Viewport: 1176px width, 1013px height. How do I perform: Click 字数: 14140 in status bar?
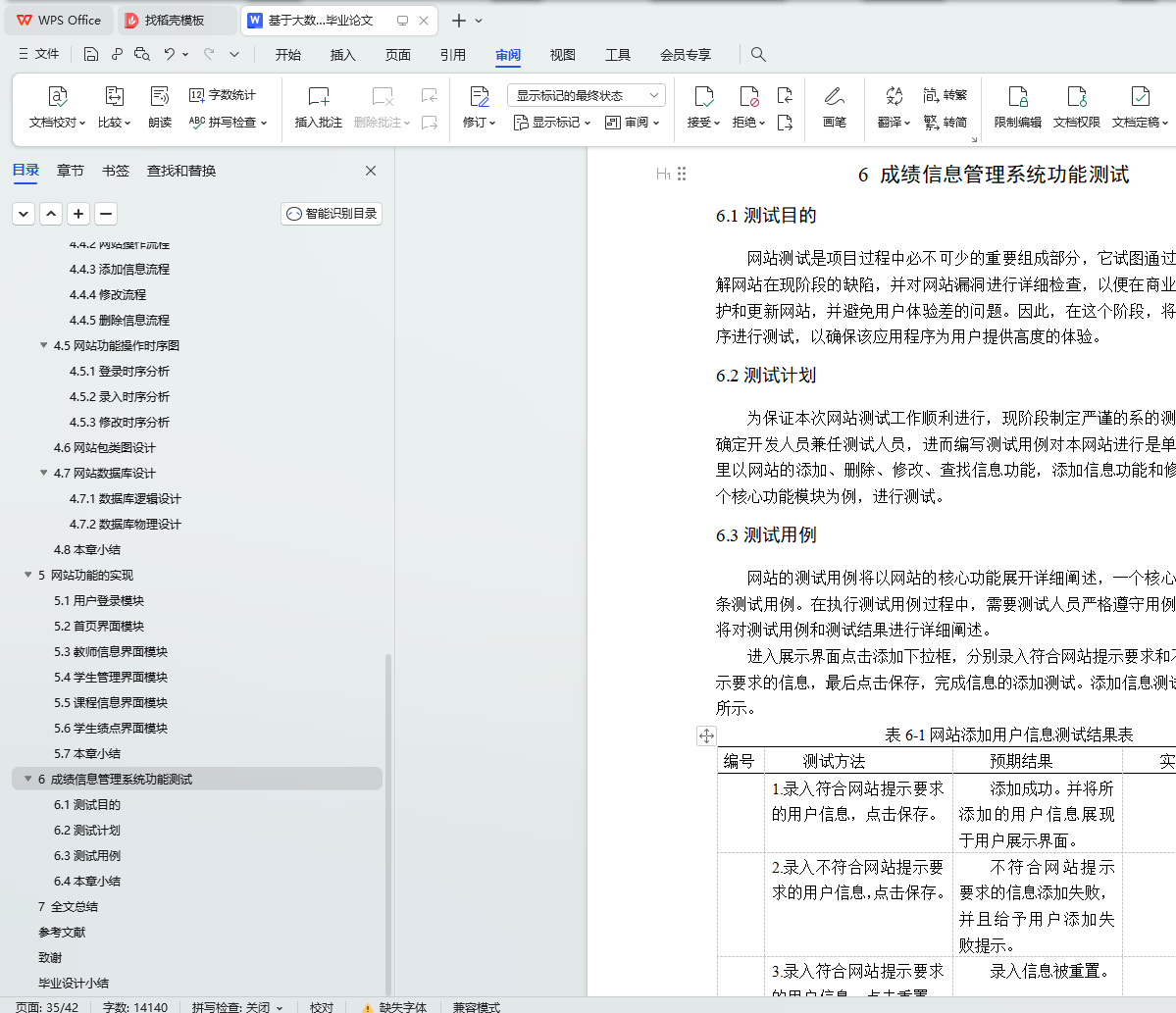pos(135,1007)
